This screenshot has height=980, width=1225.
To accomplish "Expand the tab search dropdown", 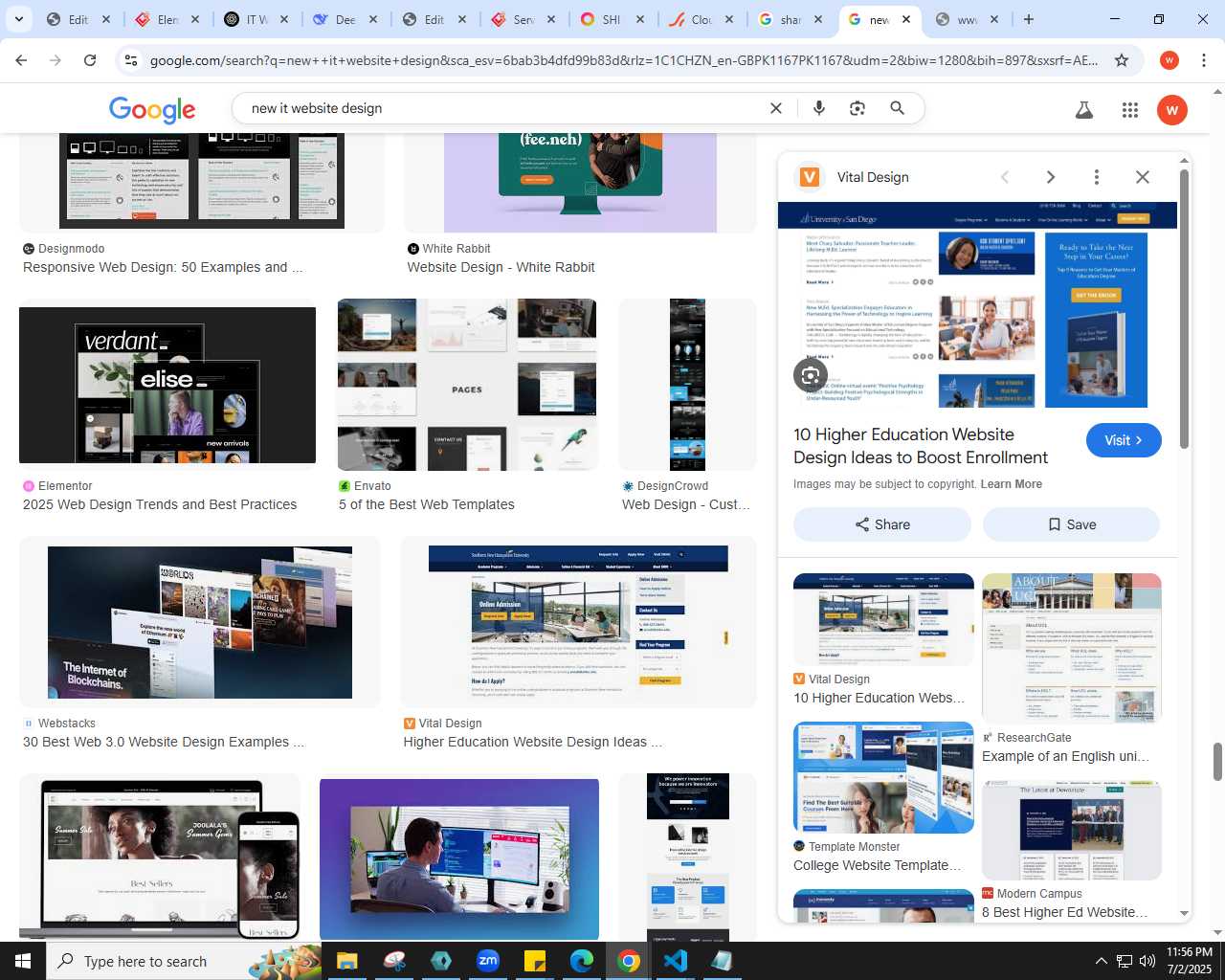I will tap(18, 19).
